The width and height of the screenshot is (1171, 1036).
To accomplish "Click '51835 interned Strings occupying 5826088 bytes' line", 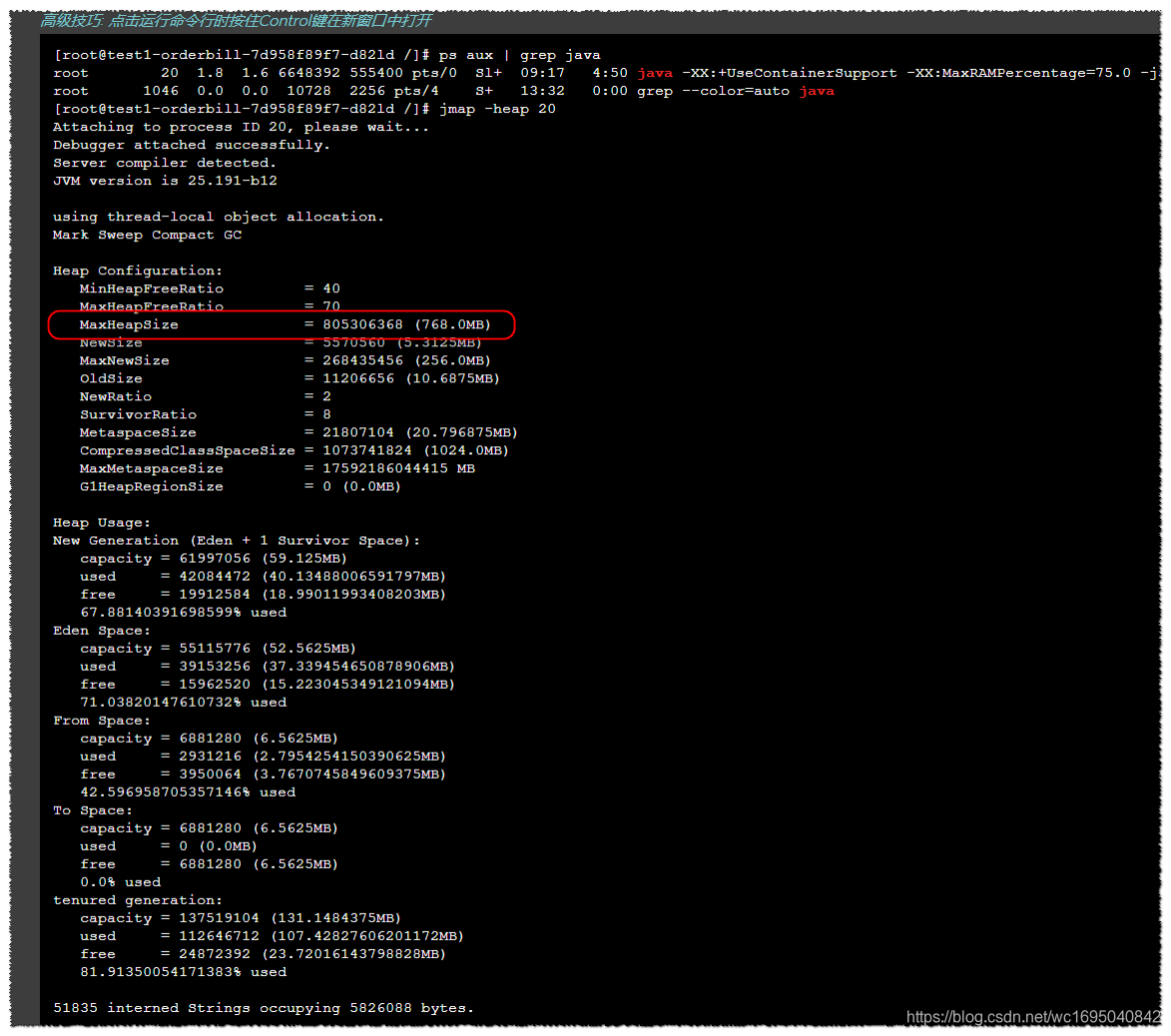I will point(264,1008).
